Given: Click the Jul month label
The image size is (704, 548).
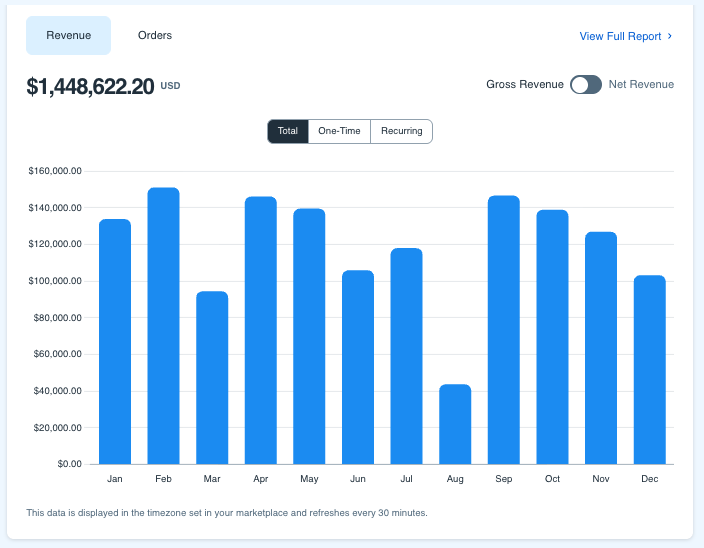Looking at the screenshot, I should pos(406,479).
